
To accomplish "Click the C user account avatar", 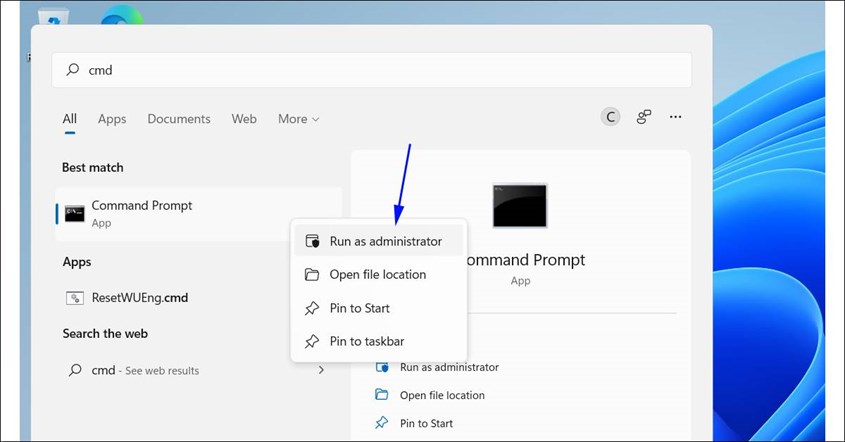I will tap(610, 117).
